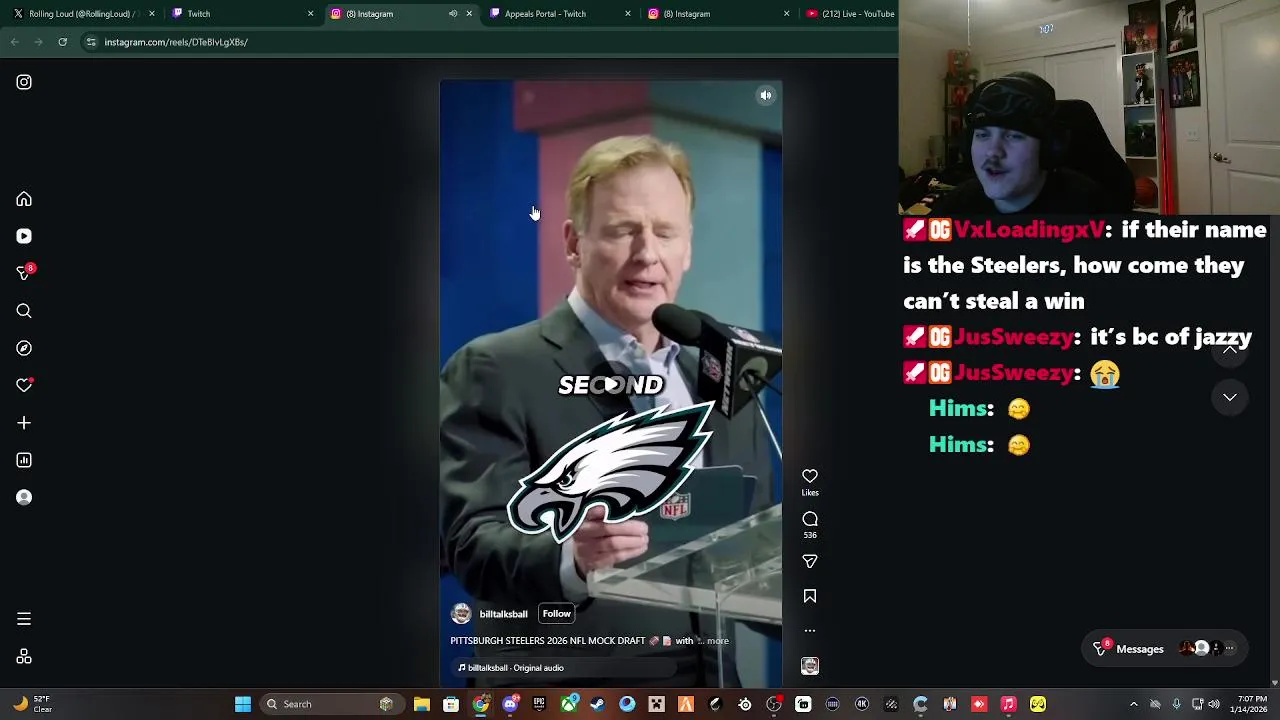Open Steam from the taskbar

[597, 704]
